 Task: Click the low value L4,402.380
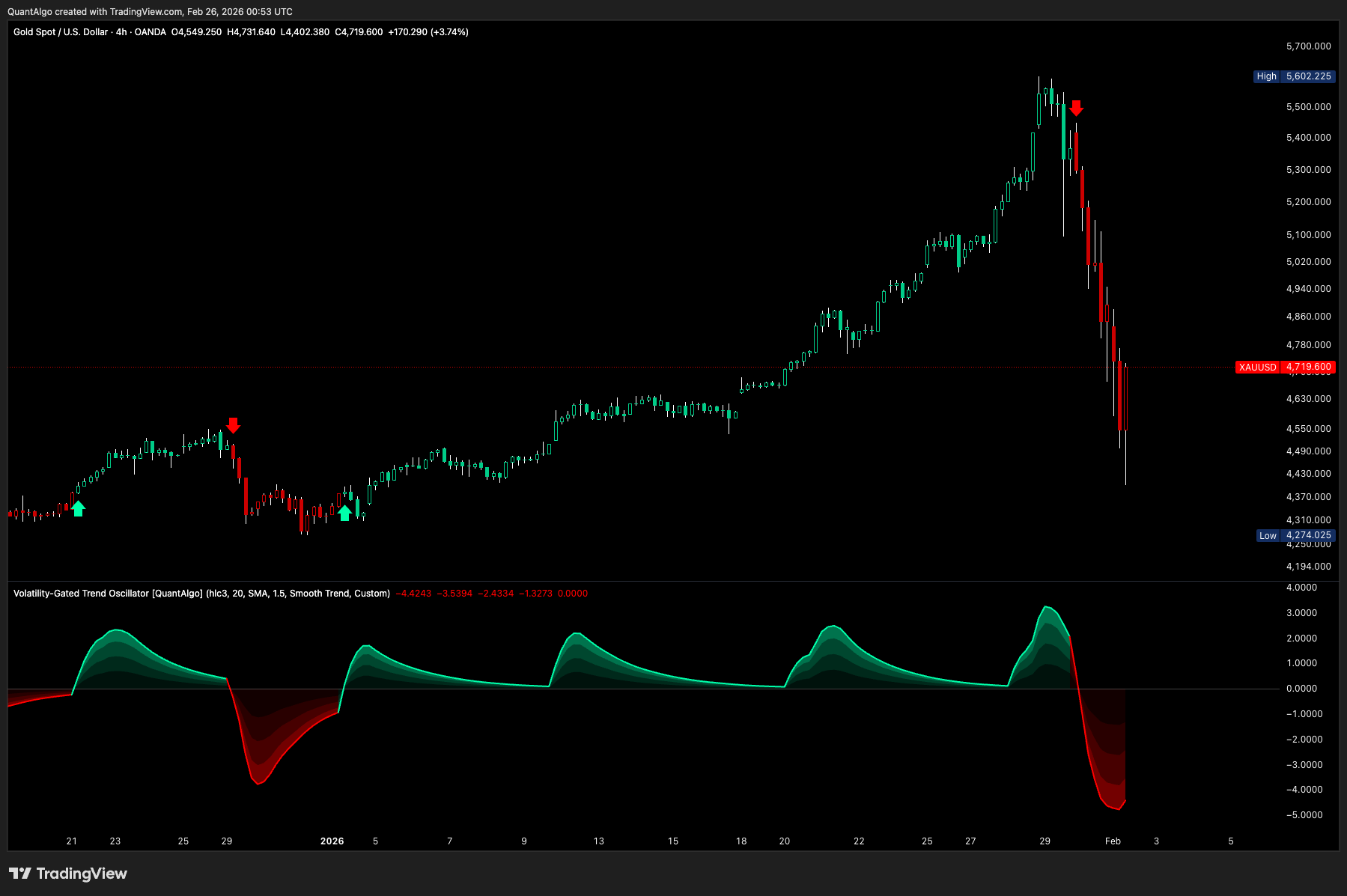305,32
